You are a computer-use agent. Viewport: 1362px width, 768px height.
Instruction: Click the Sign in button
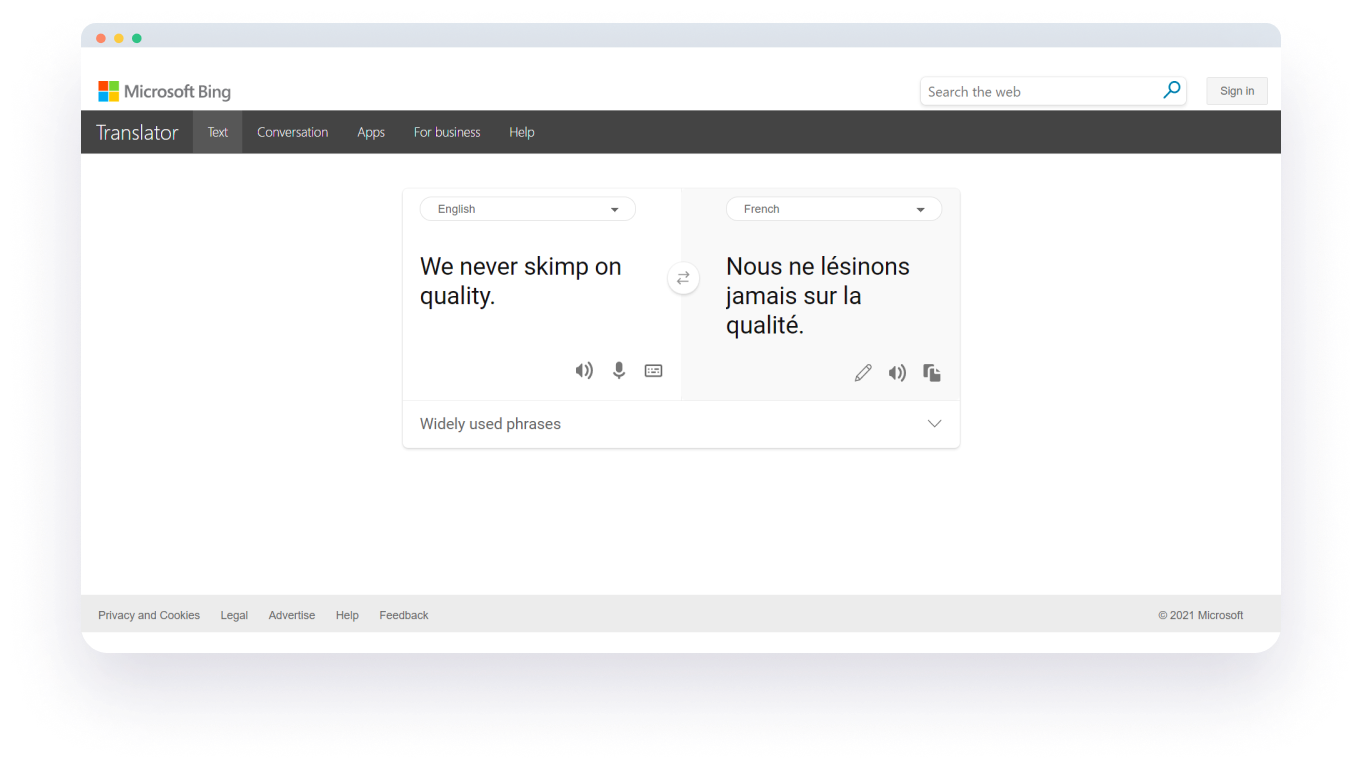pos(1236,90)
